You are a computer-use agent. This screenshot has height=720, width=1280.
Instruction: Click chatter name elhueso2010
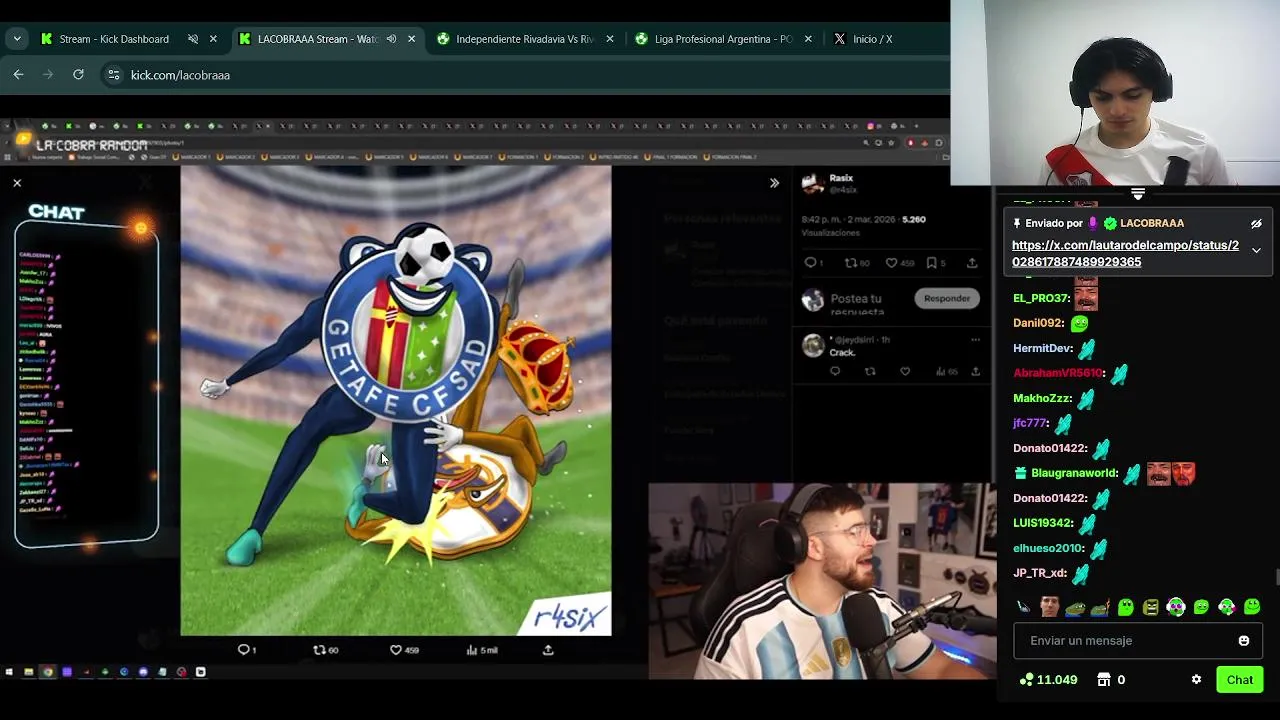tap(1048, 548)
